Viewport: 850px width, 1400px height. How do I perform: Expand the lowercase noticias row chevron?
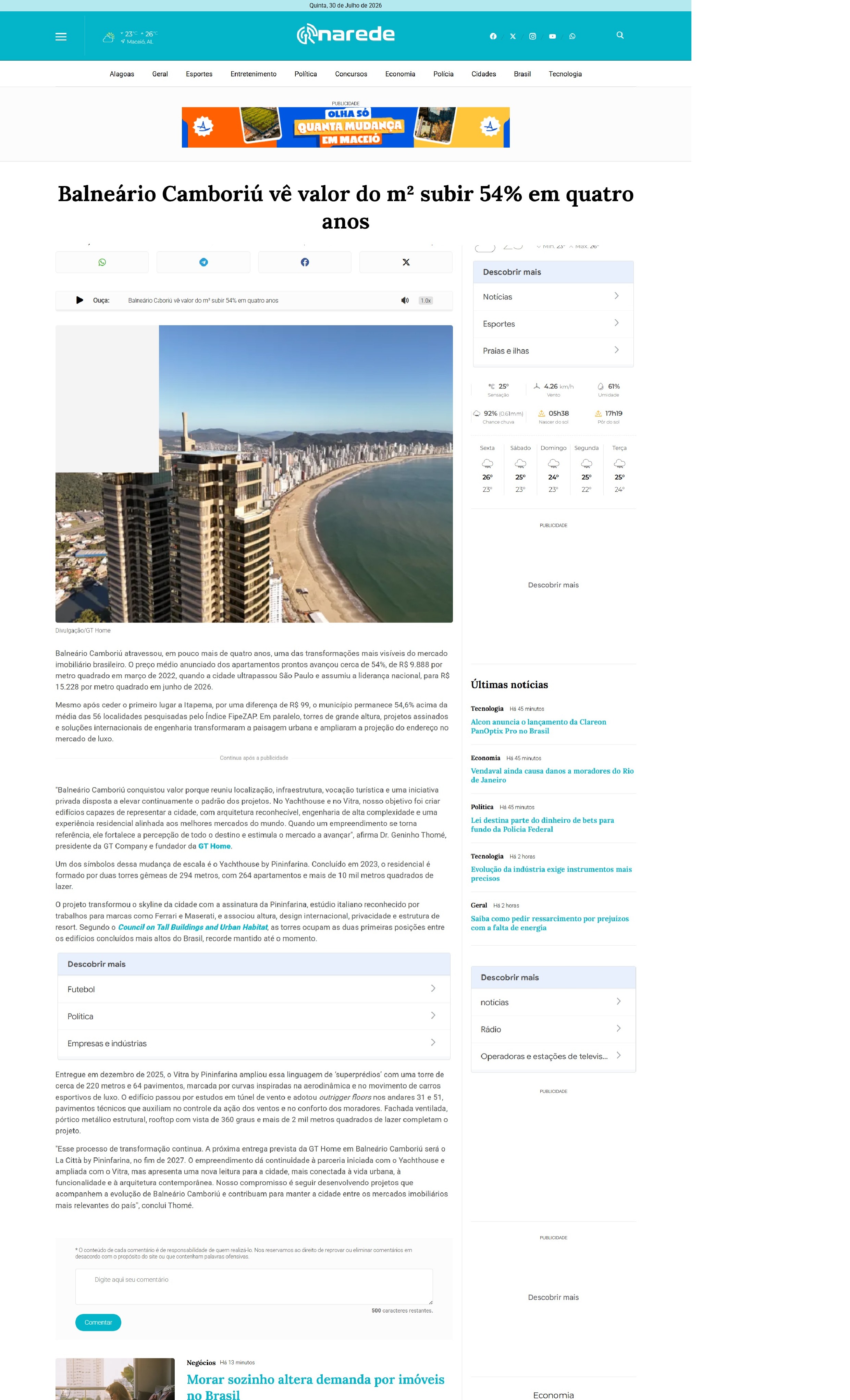click(x=618, y=1001)
